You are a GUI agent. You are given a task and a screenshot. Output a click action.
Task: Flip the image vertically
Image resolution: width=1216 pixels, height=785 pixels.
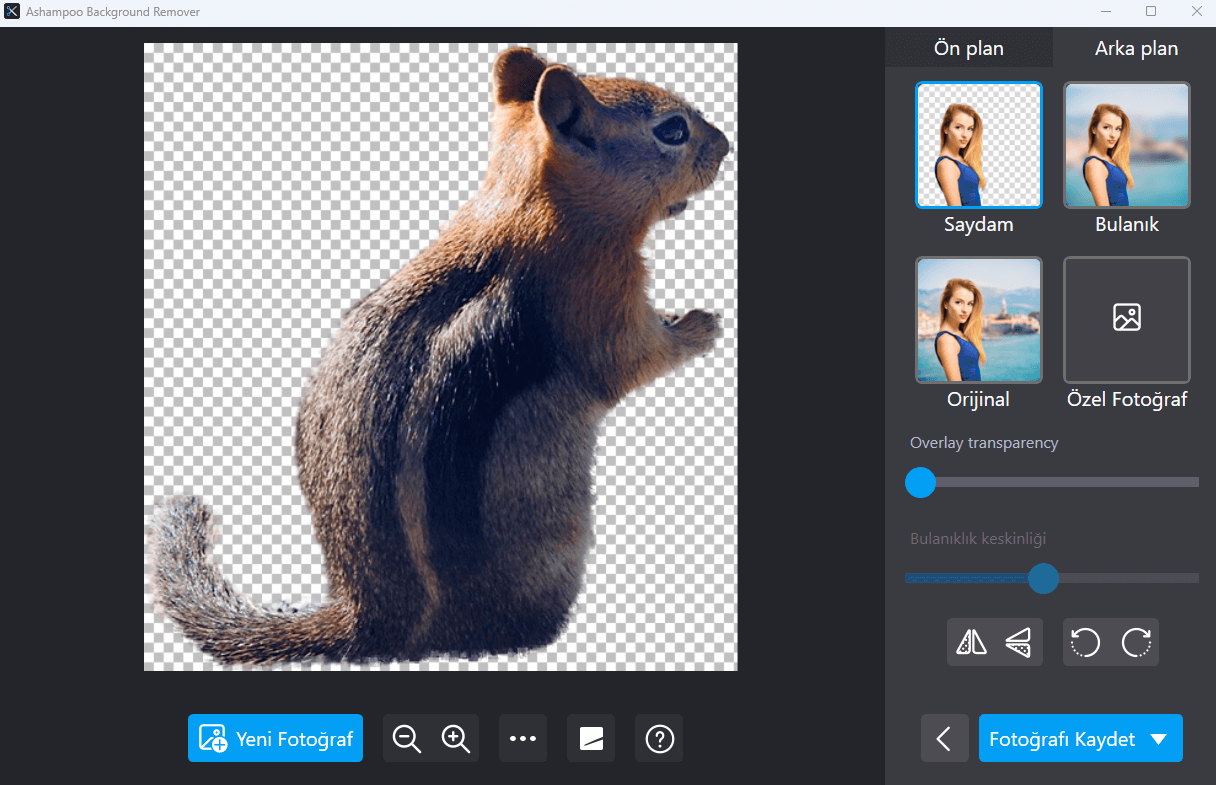(1019, 642)
